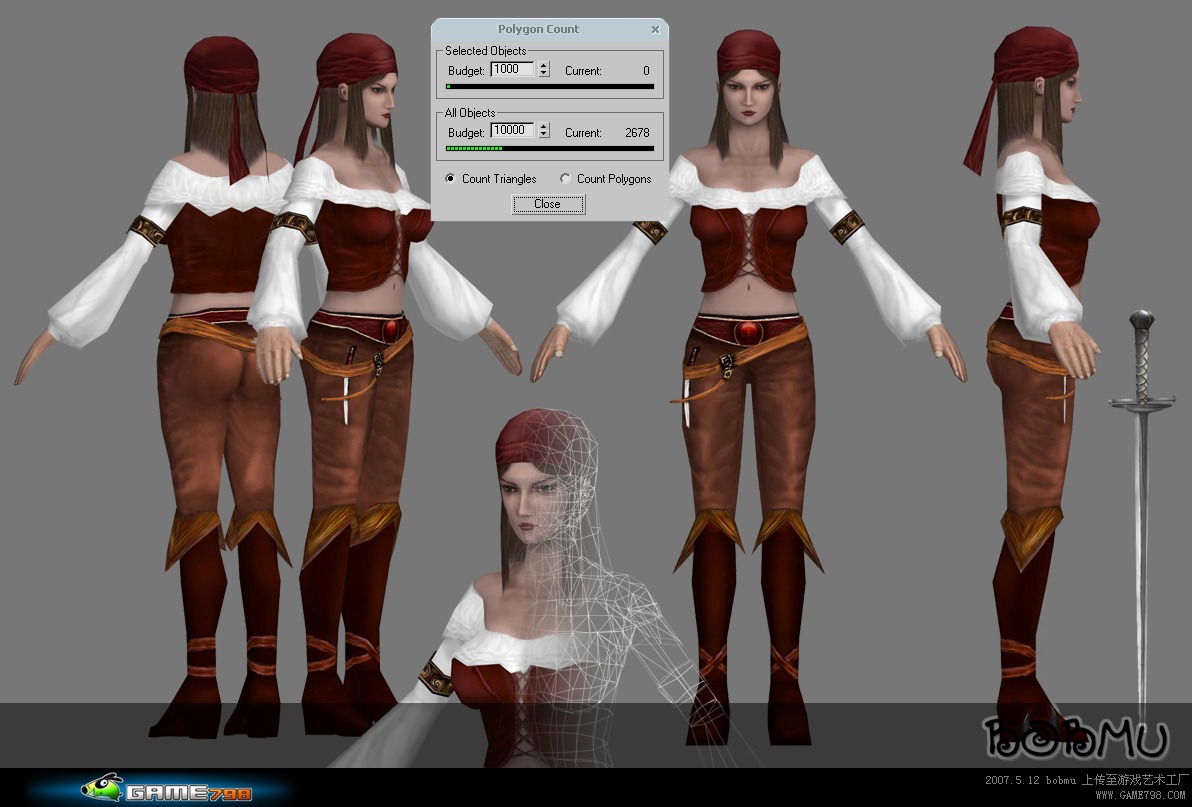
Task: Click the Selected Objects polygon progress bar
Action: click(550, 87)
